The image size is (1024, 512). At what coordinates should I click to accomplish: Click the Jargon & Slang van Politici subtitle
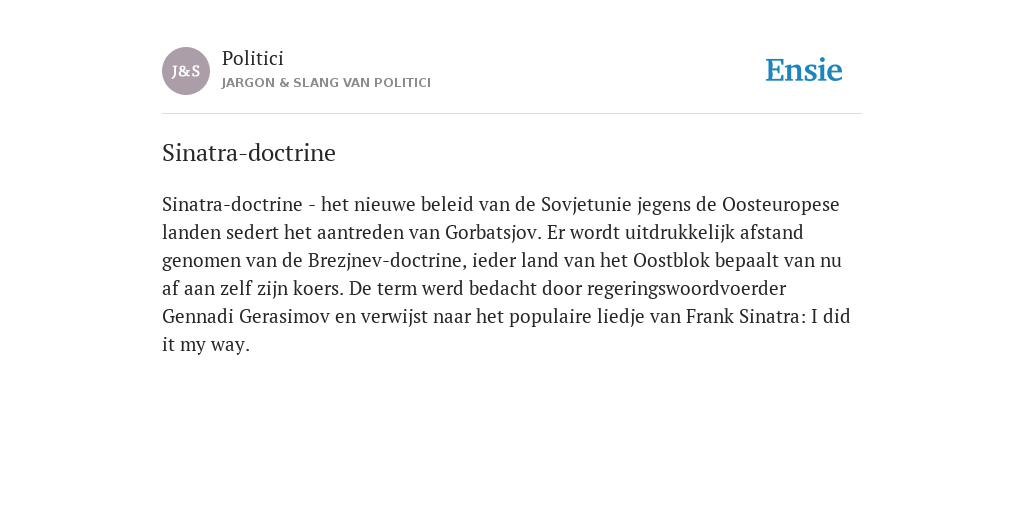point(326,83)
